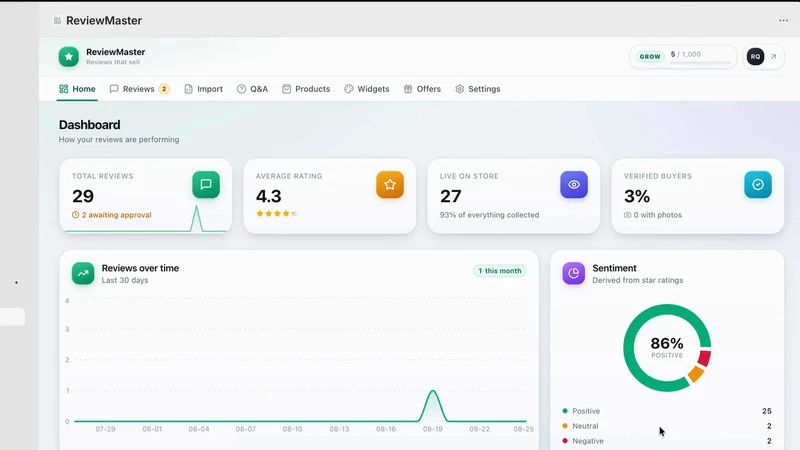800x450 pixels.
Task: Click the Positive count 25
Action: [766, 411]
